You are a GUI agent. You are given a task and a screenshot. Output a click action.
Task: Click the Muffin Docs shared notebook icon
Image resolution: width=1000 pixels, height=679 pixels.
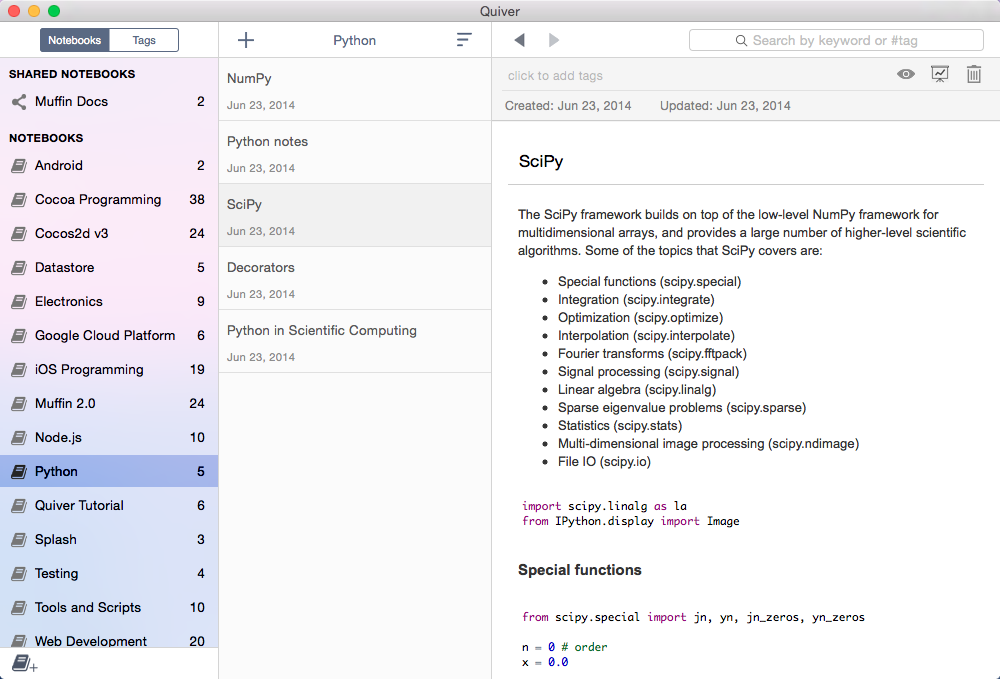(x=19, y=102)
